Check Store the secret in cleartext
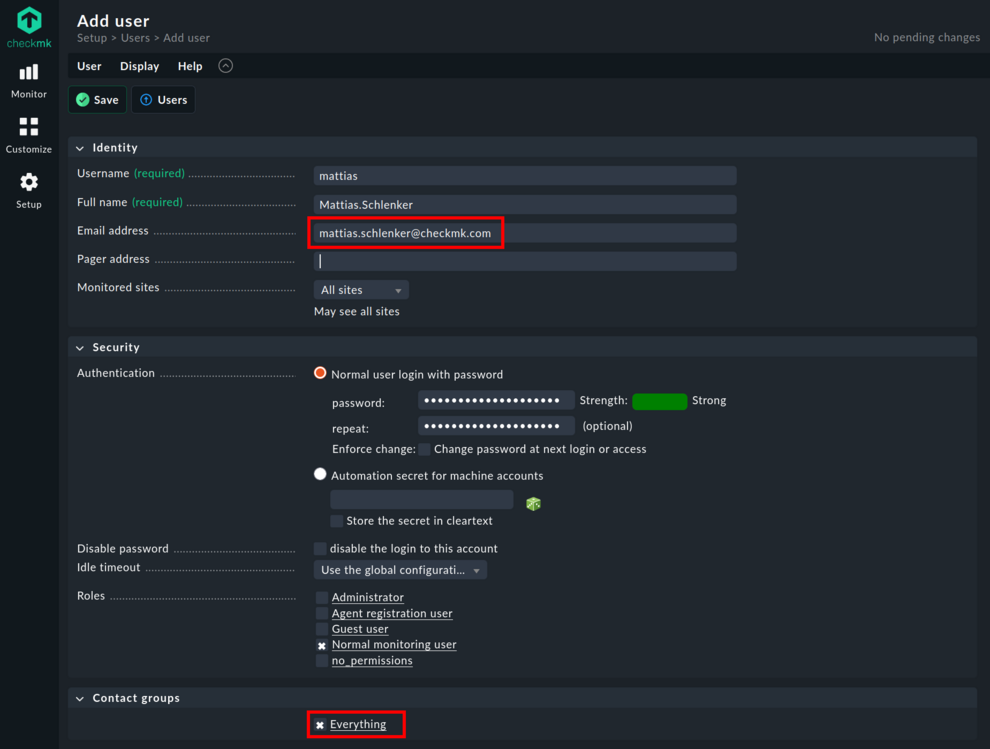Image resolution: width=990 pixels, height=749 pixels. (336, 521)
